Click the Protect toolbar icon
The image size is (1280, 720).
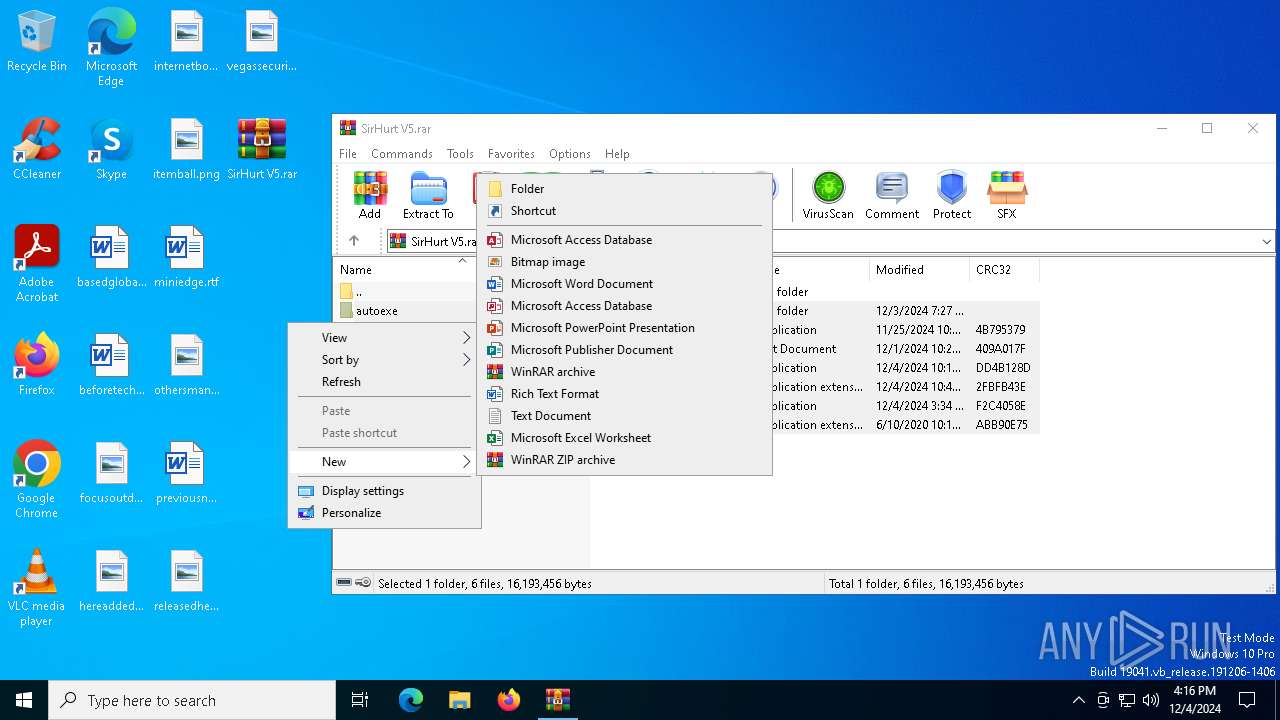952,195
